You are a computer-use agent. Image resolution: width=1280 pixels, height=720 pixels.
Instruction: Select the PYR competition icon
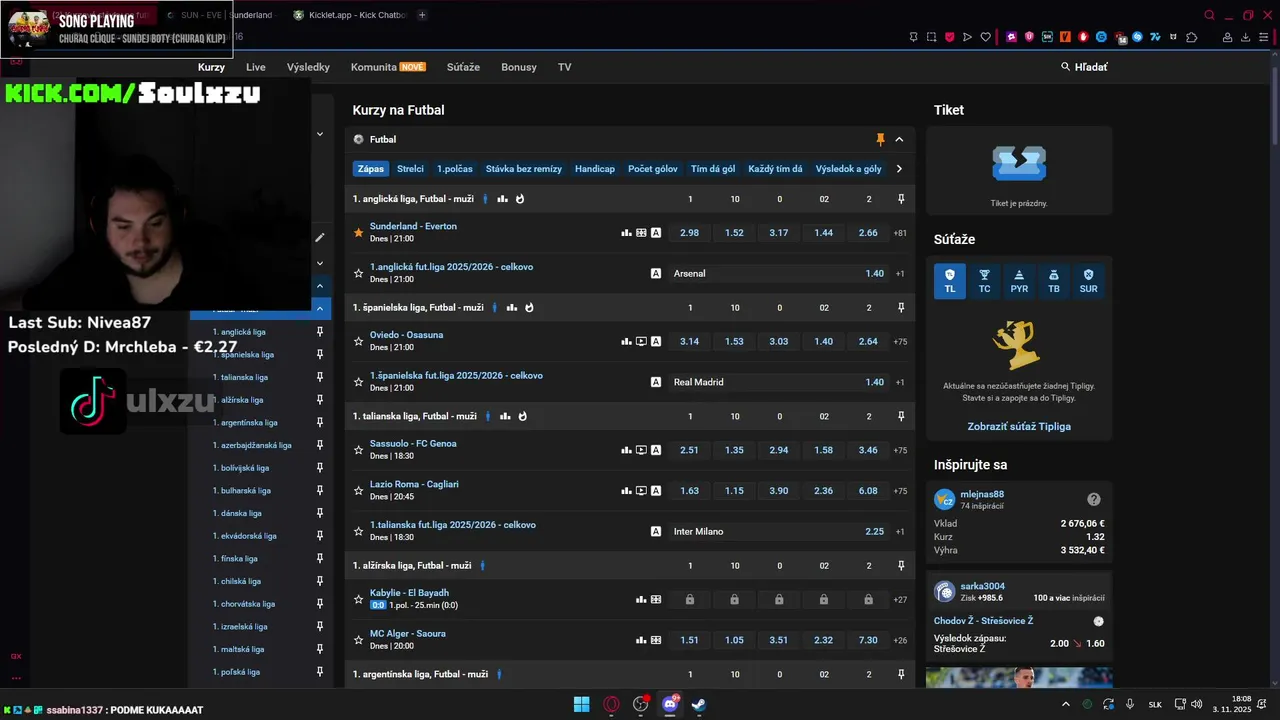point(1019,281)
